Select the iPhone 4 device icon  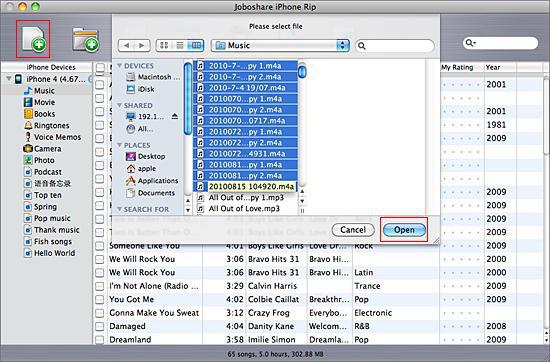(x=19, y=79)
